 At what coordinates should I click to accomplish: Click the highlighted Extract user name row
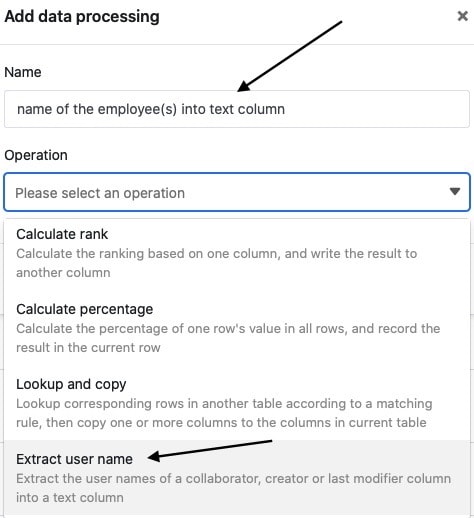point(237,478)
